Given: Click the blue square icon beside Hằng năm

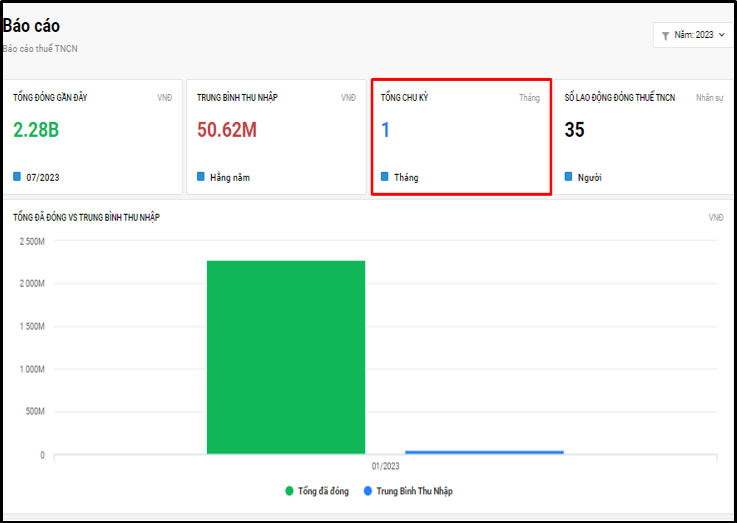Looking at the screenshot, I should click(201, 177).
